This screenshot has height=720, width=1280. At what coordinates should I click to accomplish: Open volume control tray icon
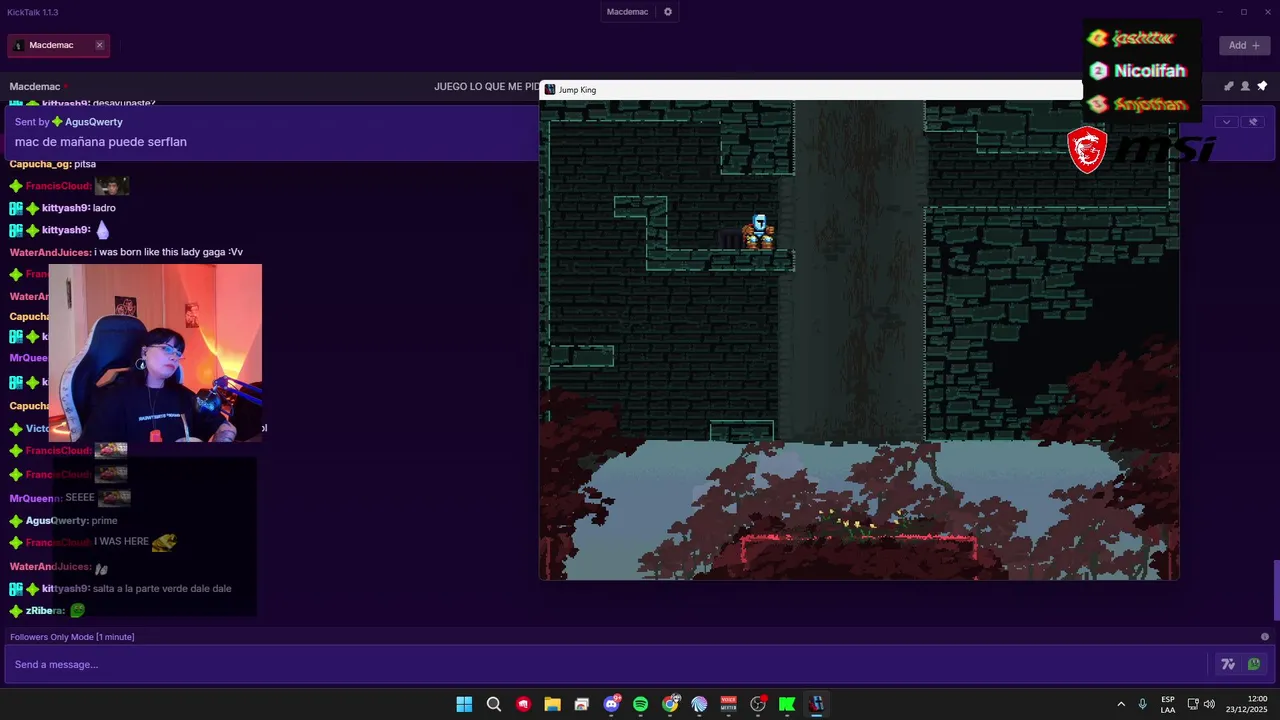[x=1209, y=704]
